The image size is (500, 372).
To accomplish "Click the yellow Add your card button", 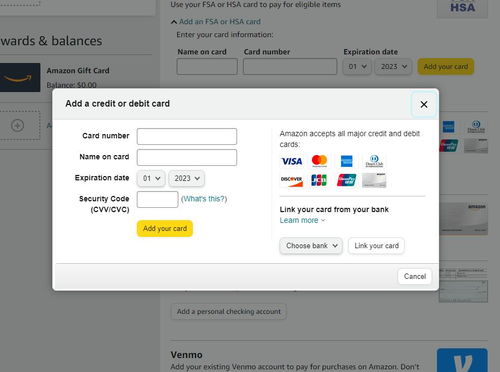I will click(165, 228).
